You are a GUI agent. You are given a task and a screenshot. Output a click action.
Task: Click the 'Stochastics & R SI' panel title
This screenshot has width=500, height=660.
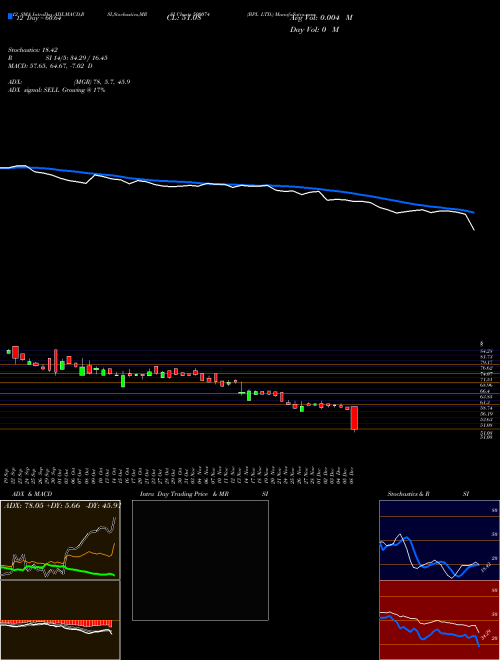coord(428,494)
